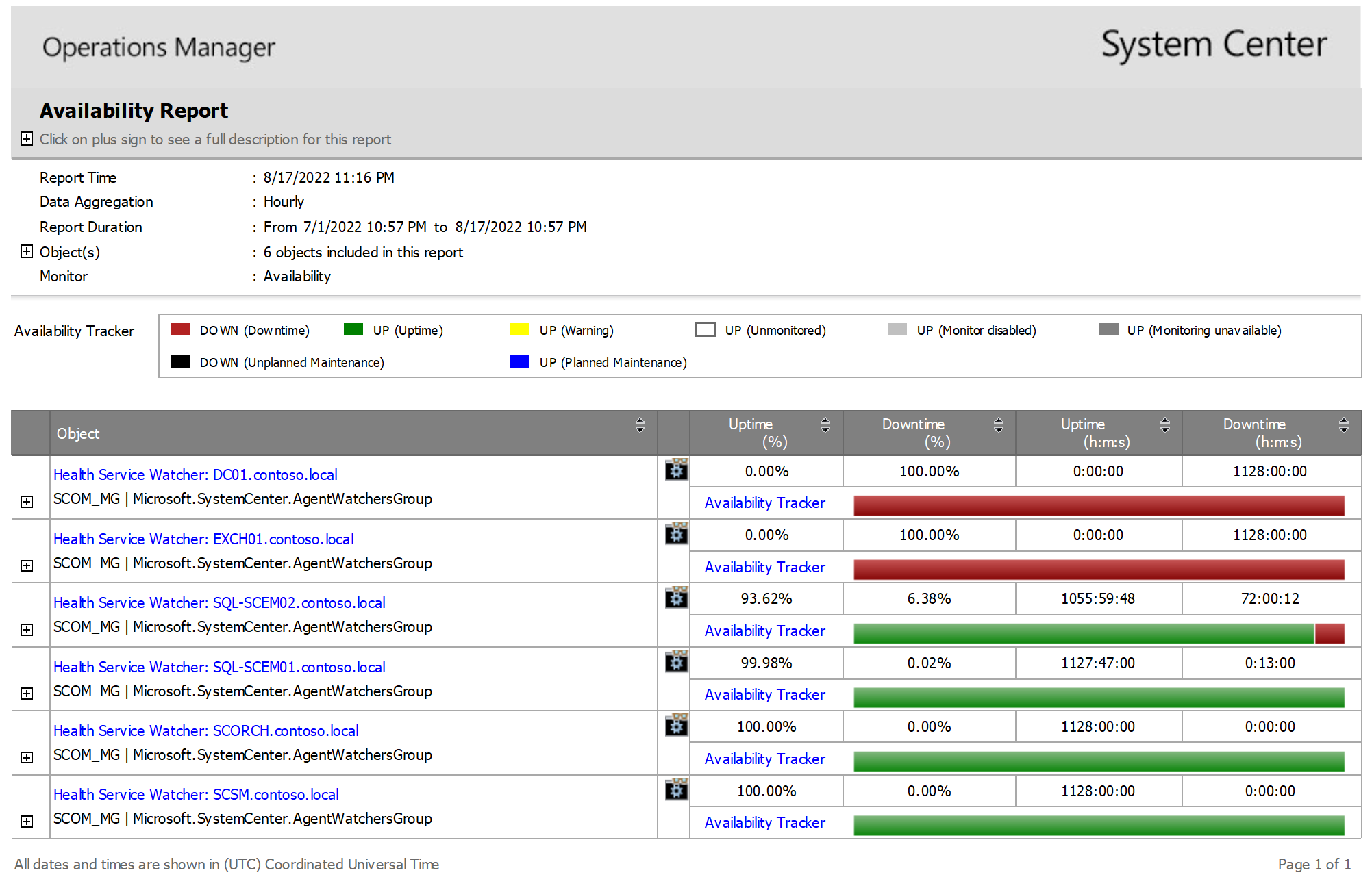Open Availability Tracker link for DC01
This screenshot has height=877, width=1372.
click(764, 503)
